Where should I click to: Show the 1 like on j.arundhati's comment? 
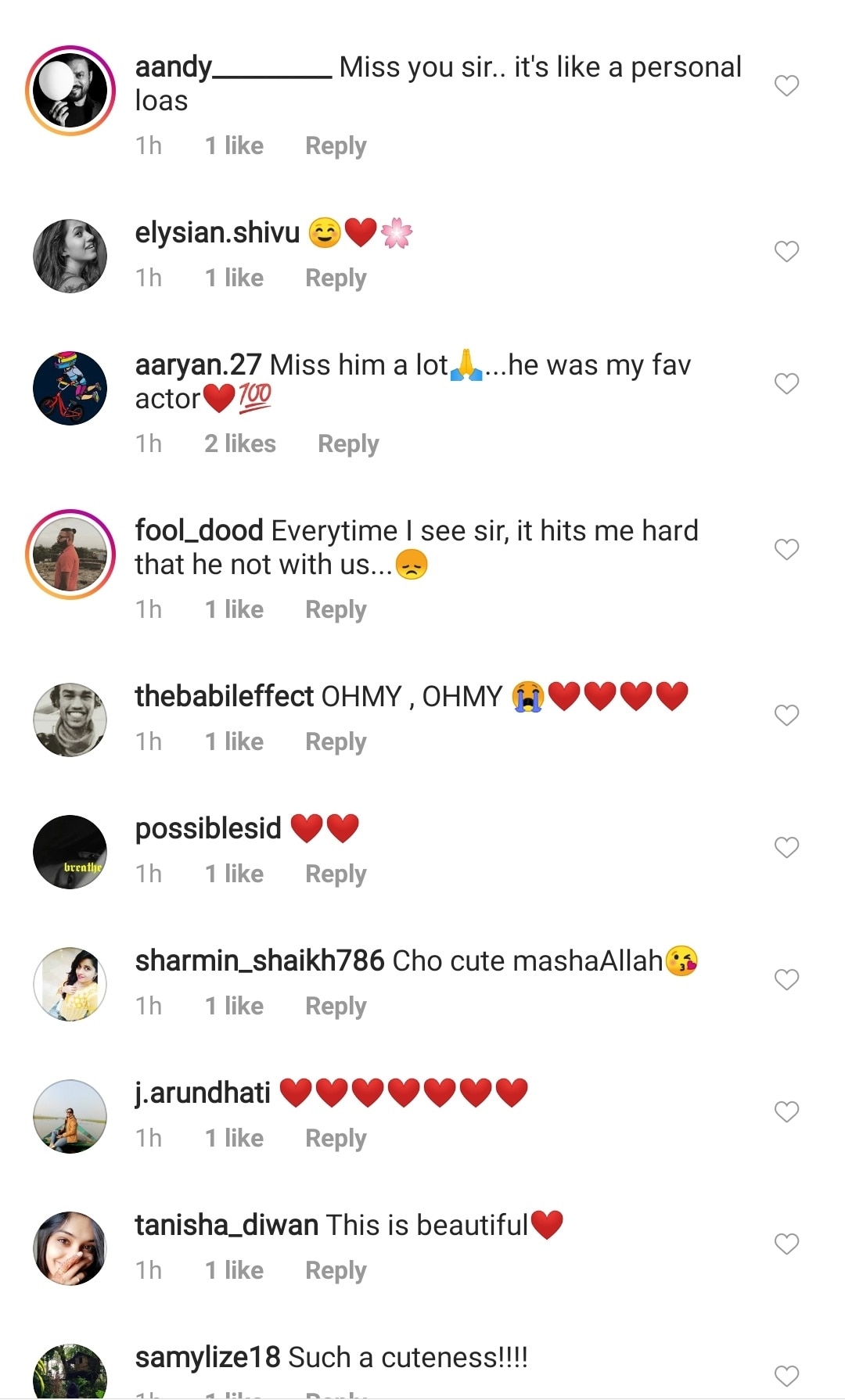234,1139
